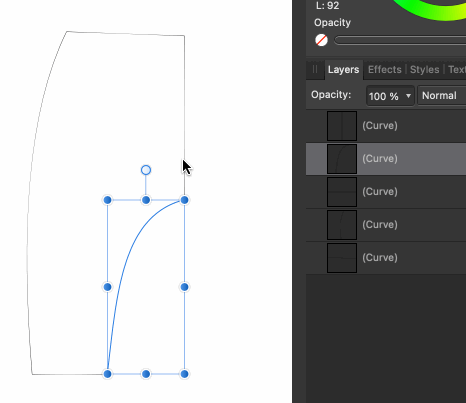Click the left-middle selection handle
The image size is (466, 403).
(x=107, y=287)
